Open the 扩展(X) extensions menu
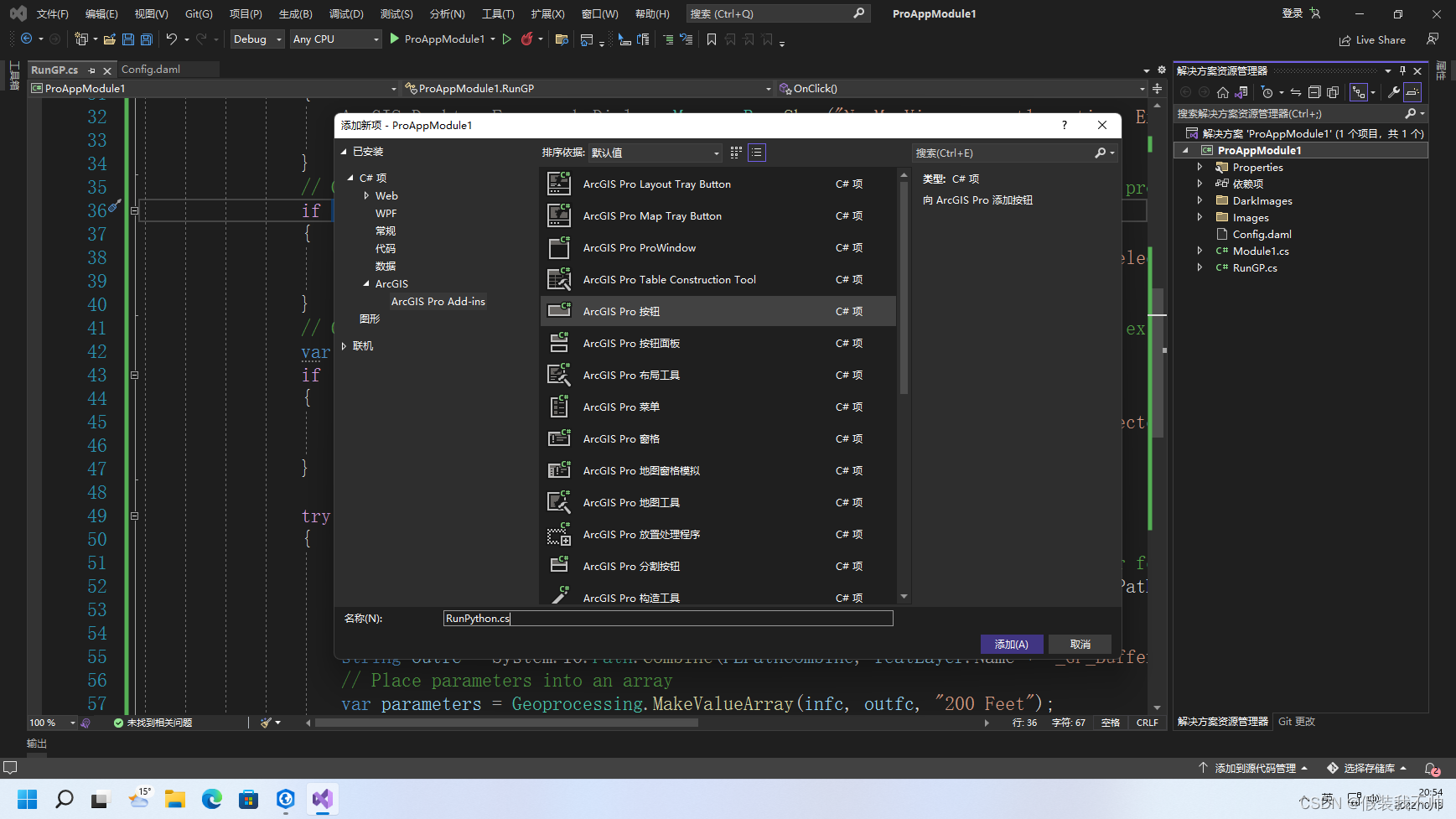The height and width of the screenshot is (819, 1456). coord(547,13)
